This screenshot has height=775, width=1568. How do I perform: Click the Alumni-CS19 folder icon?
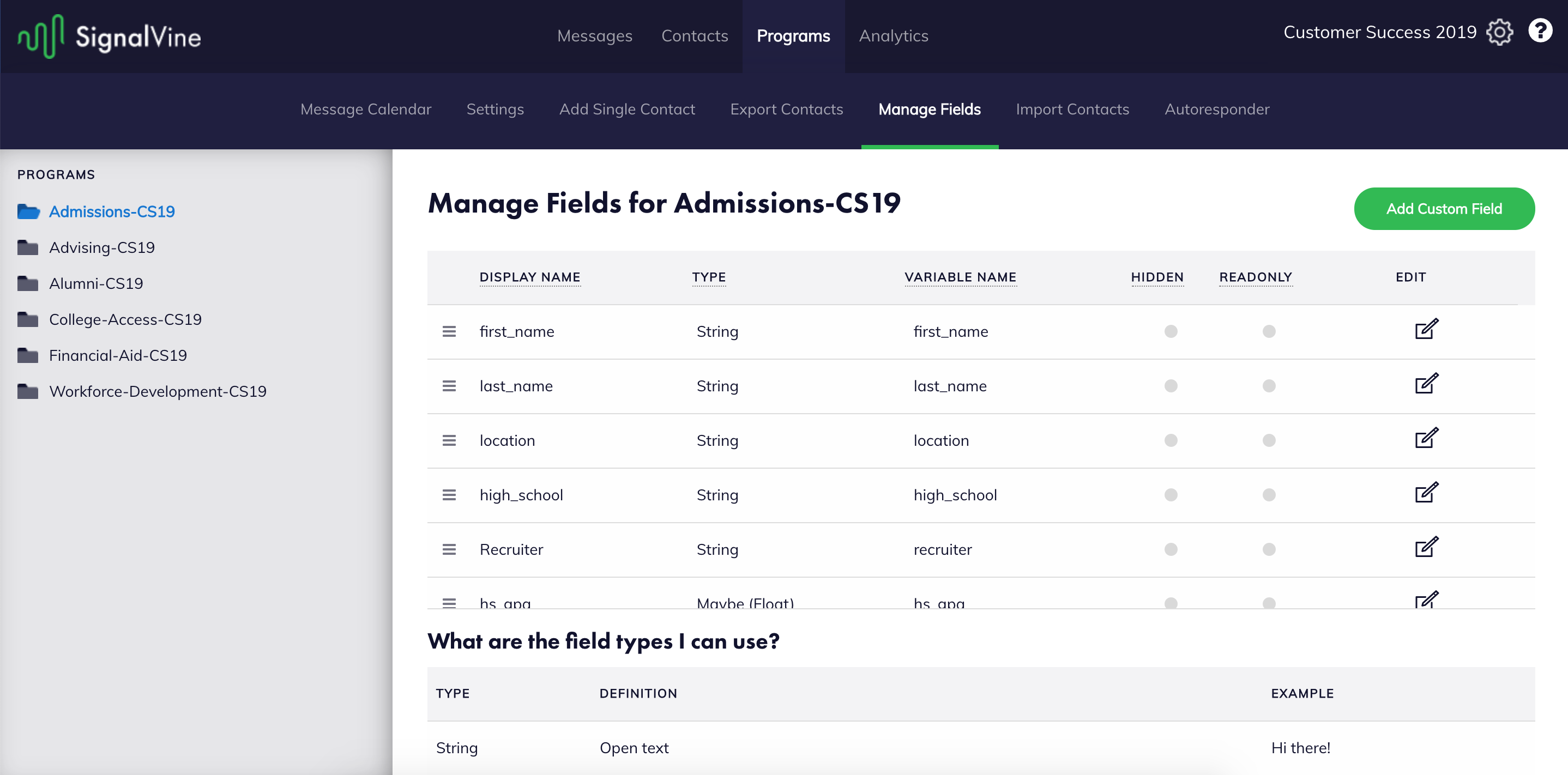click(x=28, y=283)
